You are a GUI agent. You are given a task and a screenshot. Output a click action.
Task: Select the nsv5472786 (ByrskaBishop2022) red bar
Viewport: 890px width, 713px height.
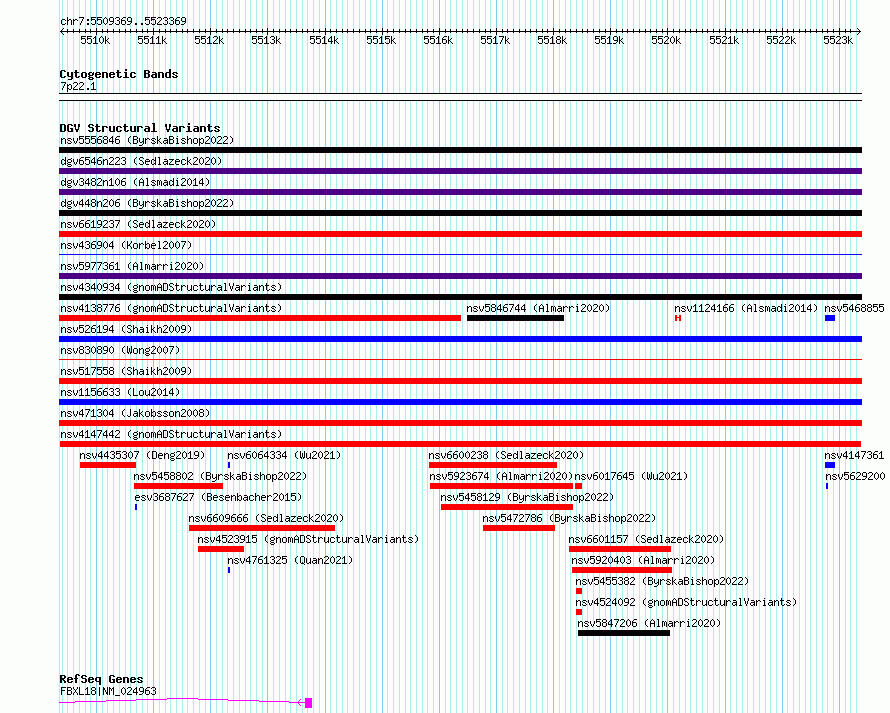click(519, 528)
